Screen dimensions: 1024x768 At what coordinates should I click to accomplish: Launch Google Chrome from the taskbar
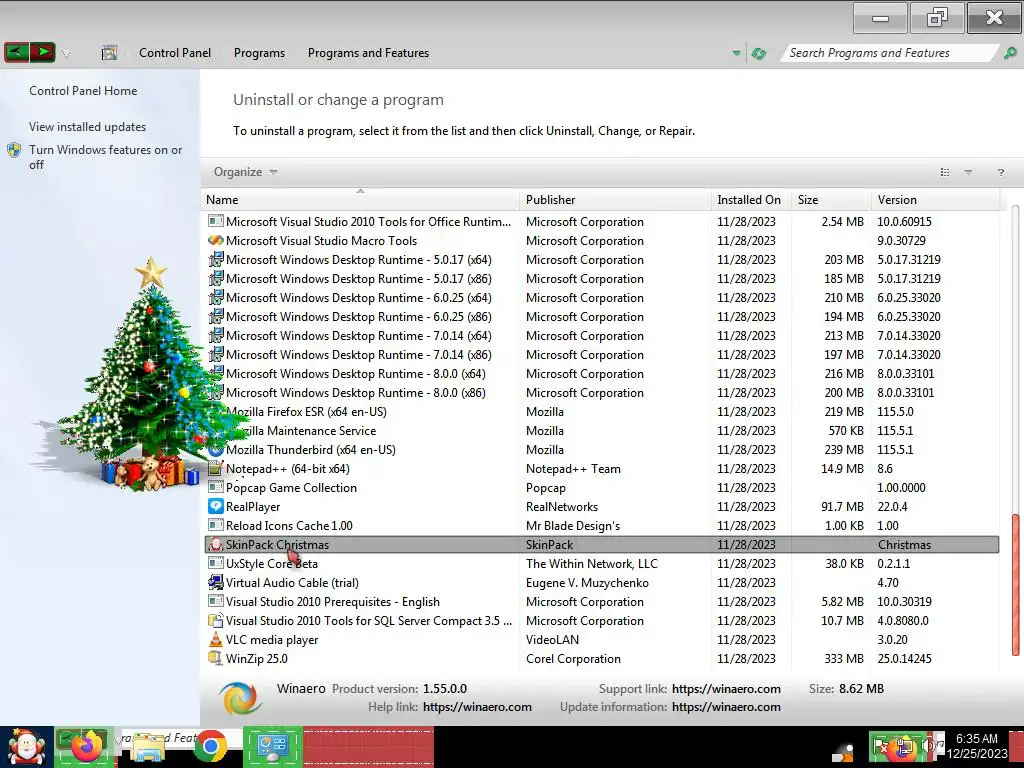click(210, 747)
